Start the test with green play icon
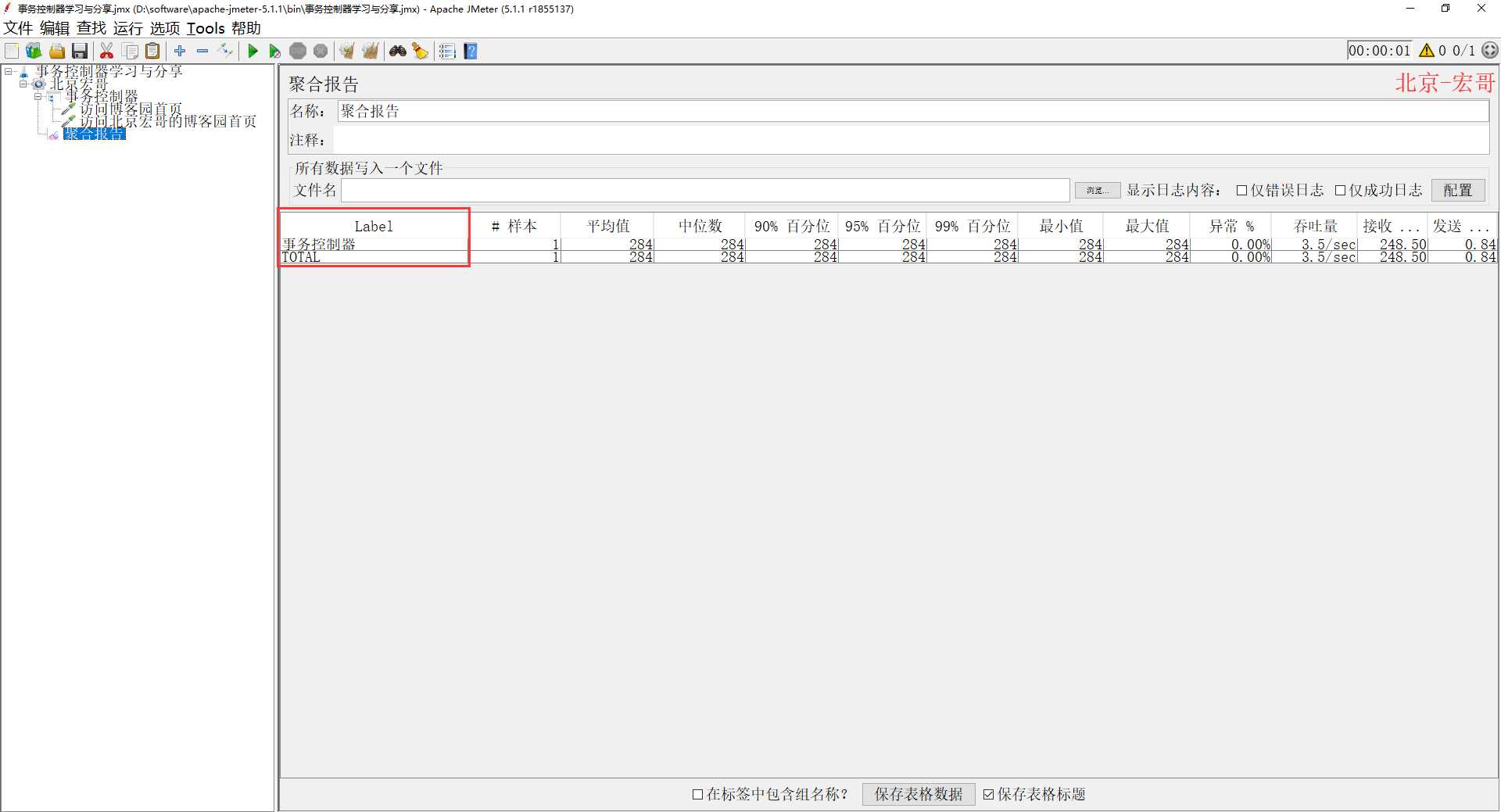1501x812 pixels. tap(253, 51)
